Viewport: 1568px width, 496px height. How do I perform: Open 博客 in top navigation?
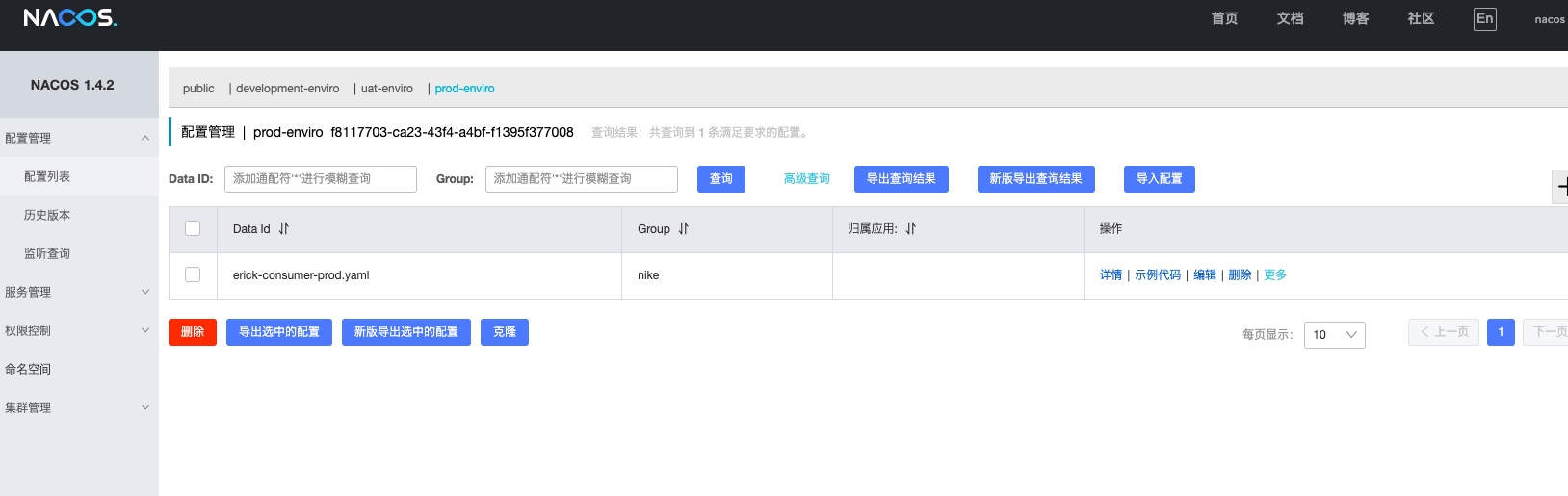pos(1355,18)
